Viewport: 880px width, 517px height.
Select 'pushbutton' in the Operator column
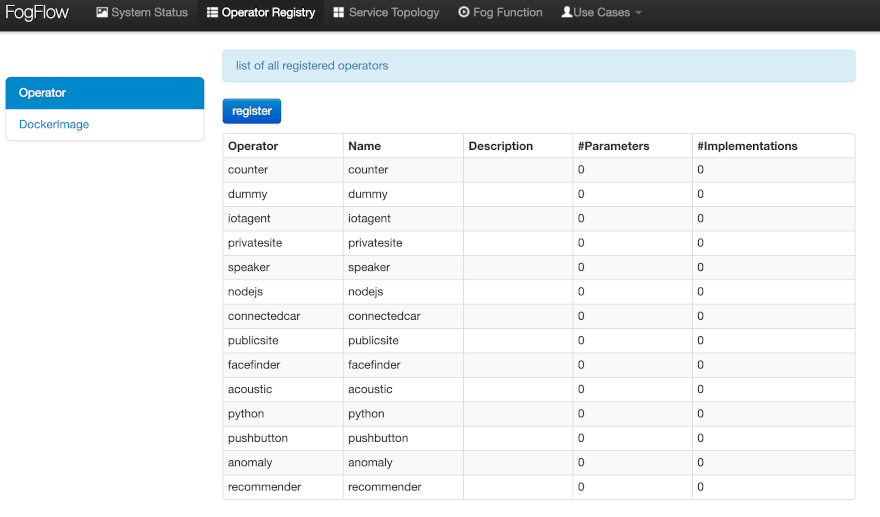(258, 438)
